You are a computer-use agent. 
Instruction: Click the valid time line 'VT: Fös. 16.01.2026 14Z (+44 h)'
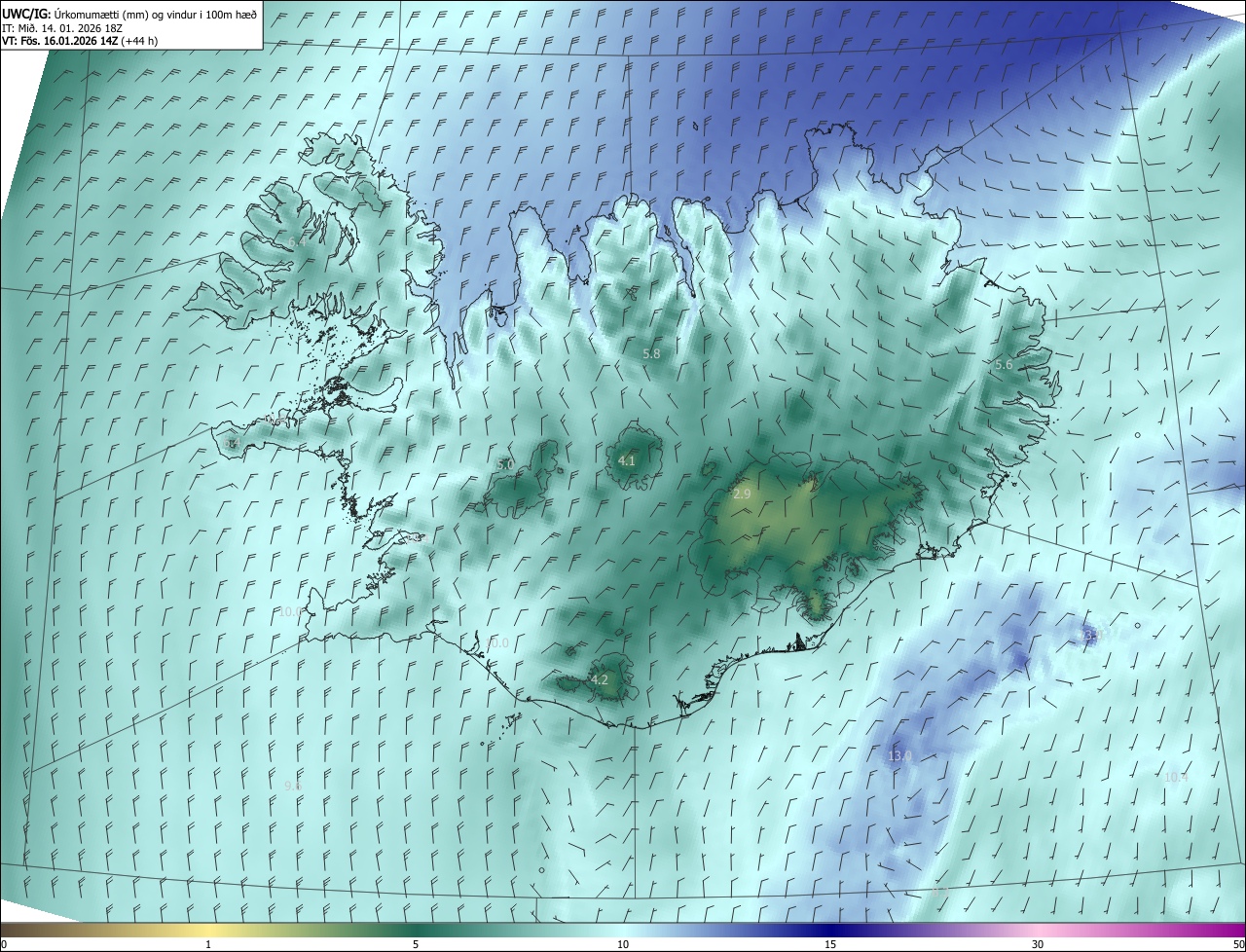(x=81, y=41)
